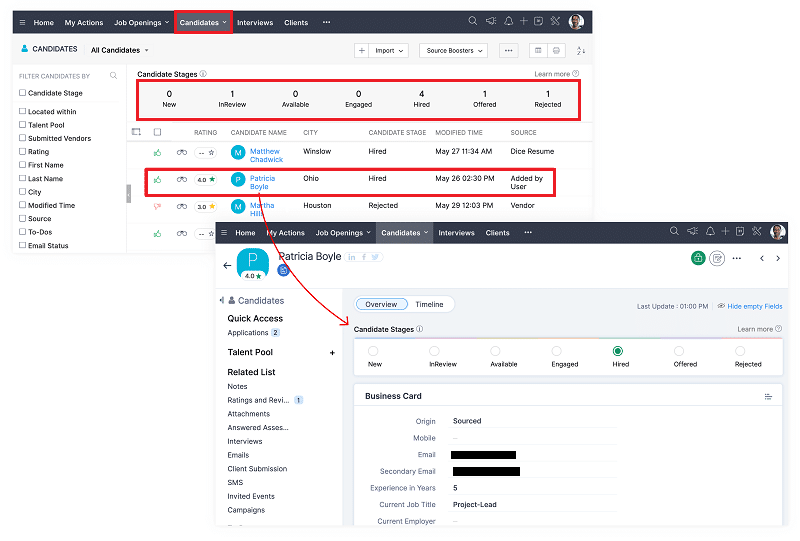
Task: Click binoculars preview icon on Patricia Boyle row
Action: [182, 179]
